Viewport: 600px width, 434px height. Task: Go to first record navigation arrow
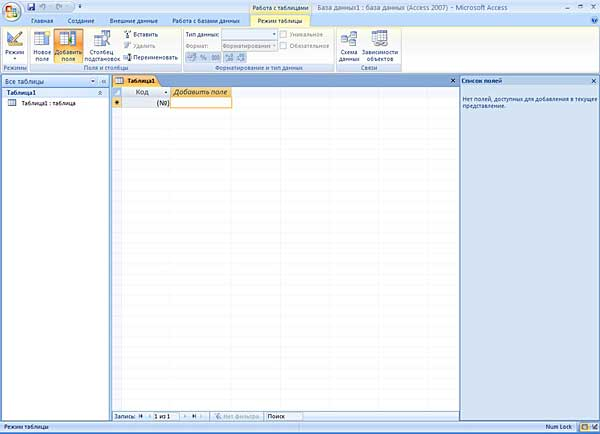click(141, 416)
